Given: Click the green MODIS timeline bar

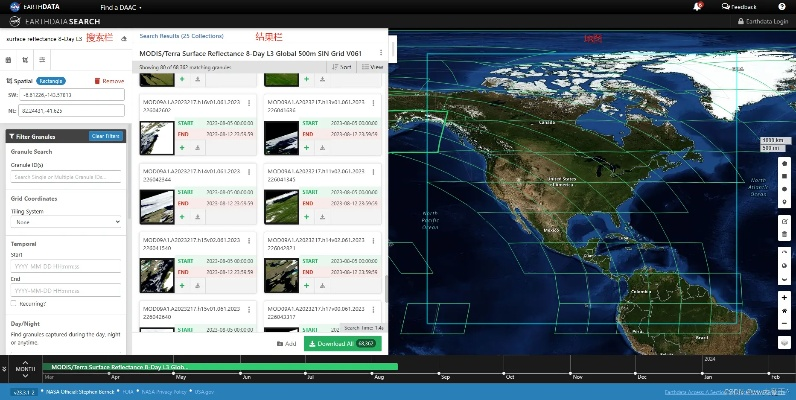Looking at the screenshot, I should 220,367.
